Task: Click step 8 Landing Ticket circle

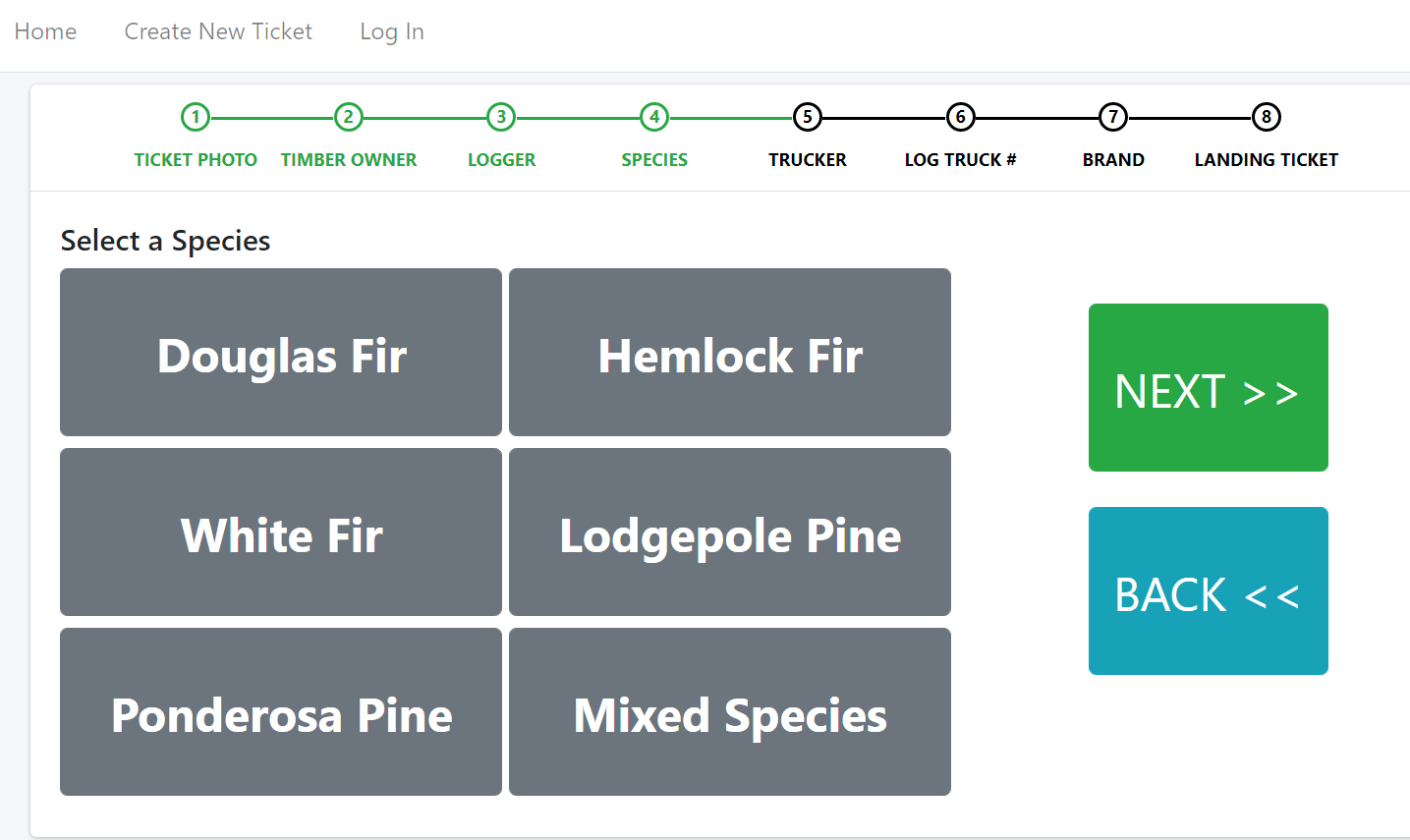Action: (x=1266, y=118)
